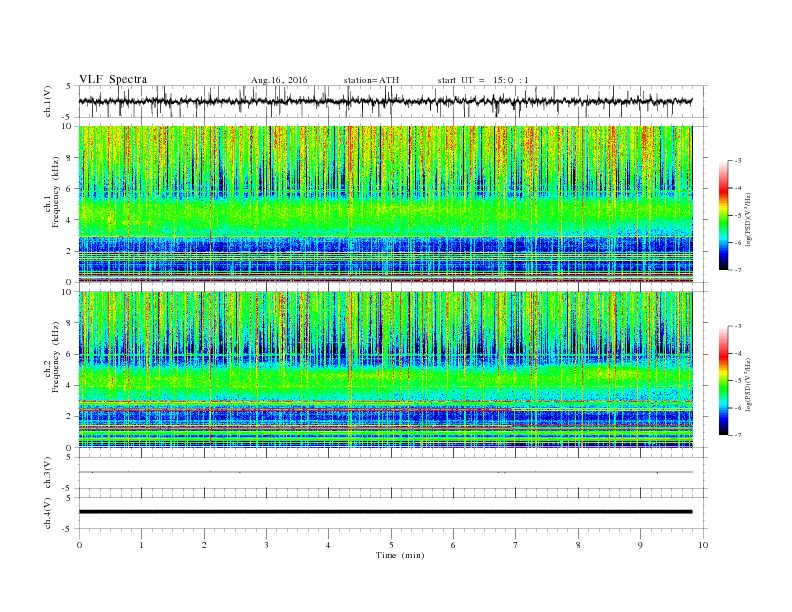The height and width of the screenshot is (612, 792).
Task: Click the time axis tick label "0"
Action: [79, 545]
